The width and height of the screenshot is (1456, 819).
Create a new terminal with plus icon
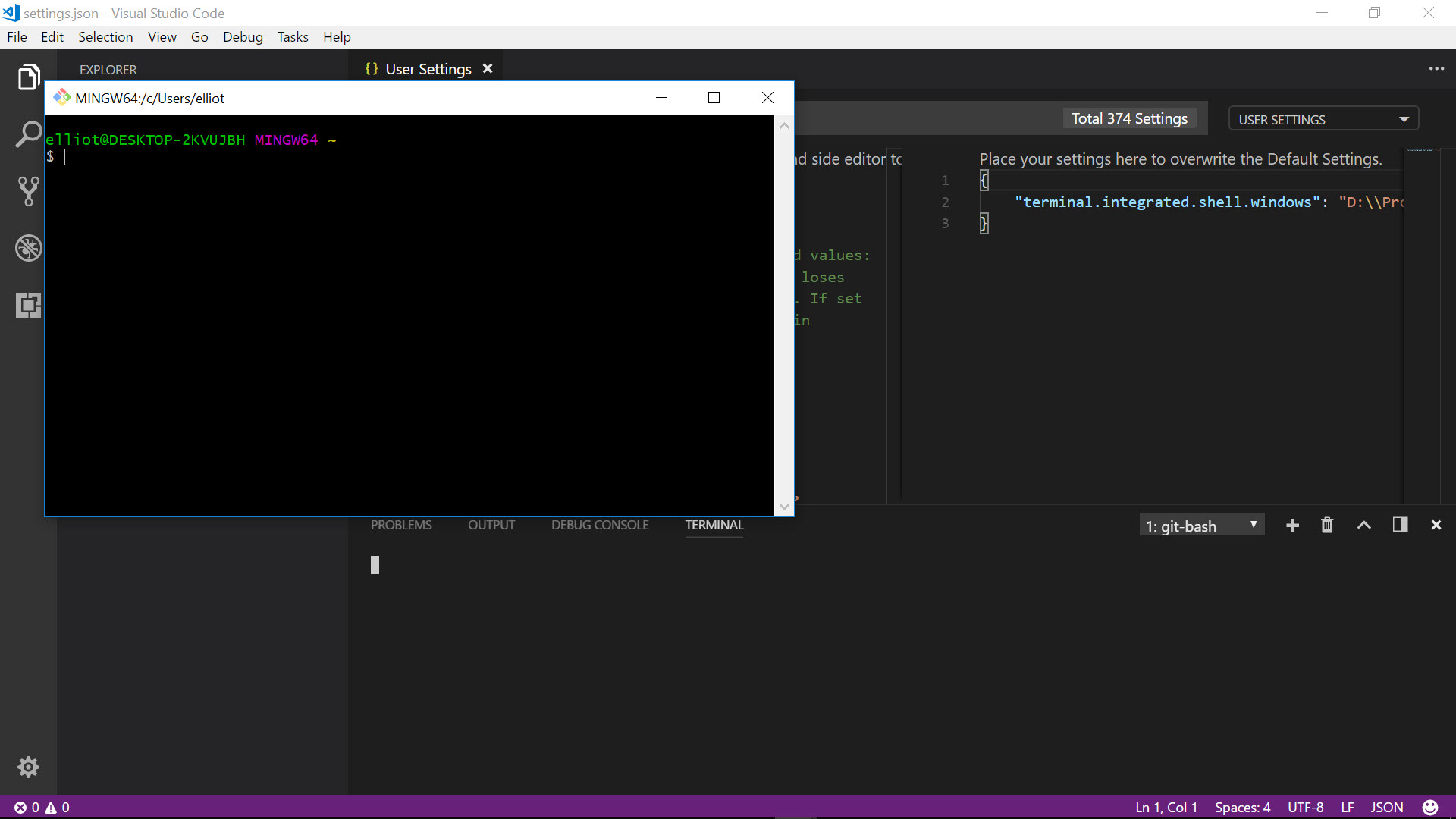pos(1293,526)
